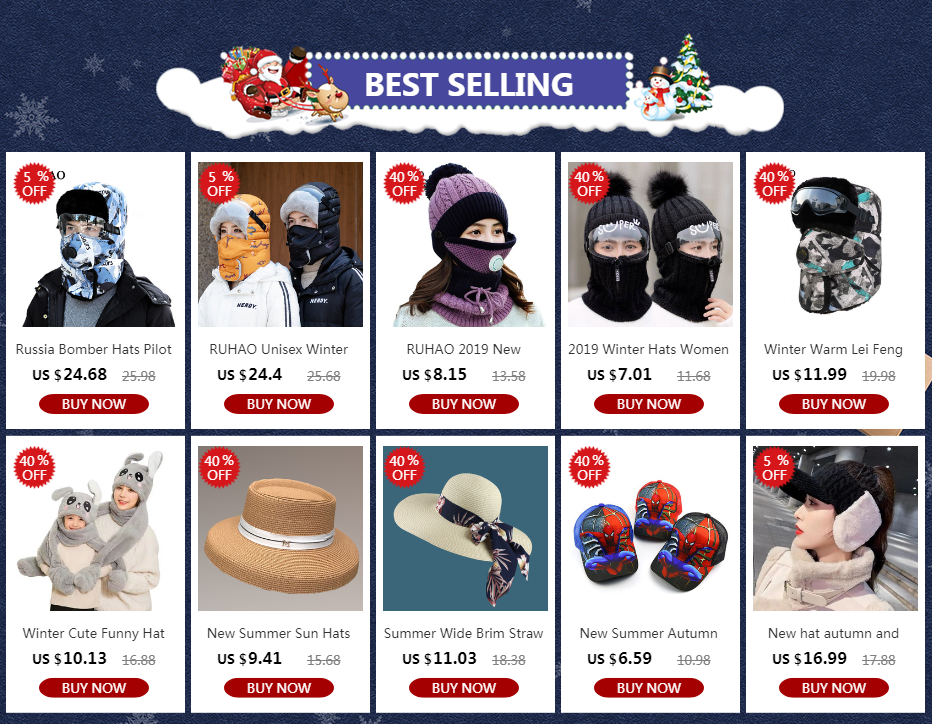Click BUY NOW for Russia Bomber Hats Pilot
The height and width of the screenshot is (724, 932).
pyautogui.click(x=94, y=404)
